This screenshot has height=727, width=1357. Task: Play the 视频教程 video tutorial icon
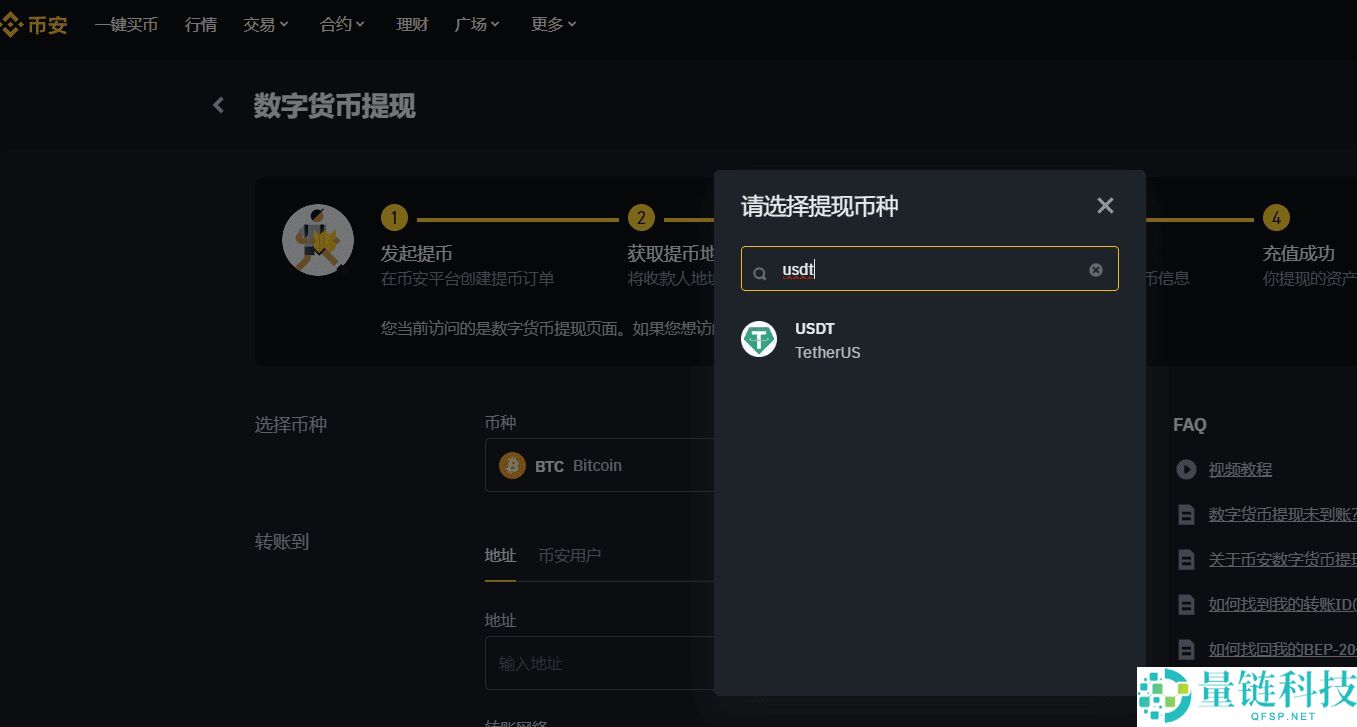click(1186, 469)
